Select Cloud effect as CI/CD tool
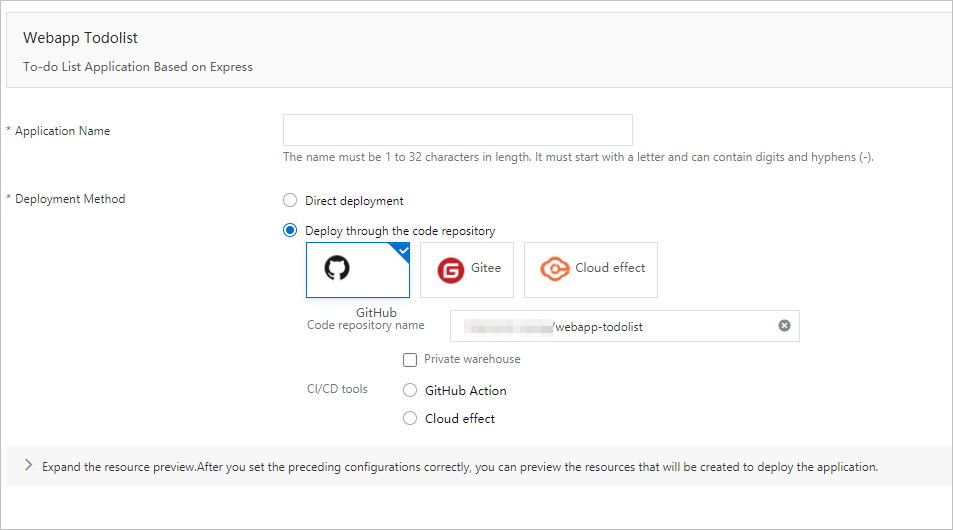 [410, 418]
